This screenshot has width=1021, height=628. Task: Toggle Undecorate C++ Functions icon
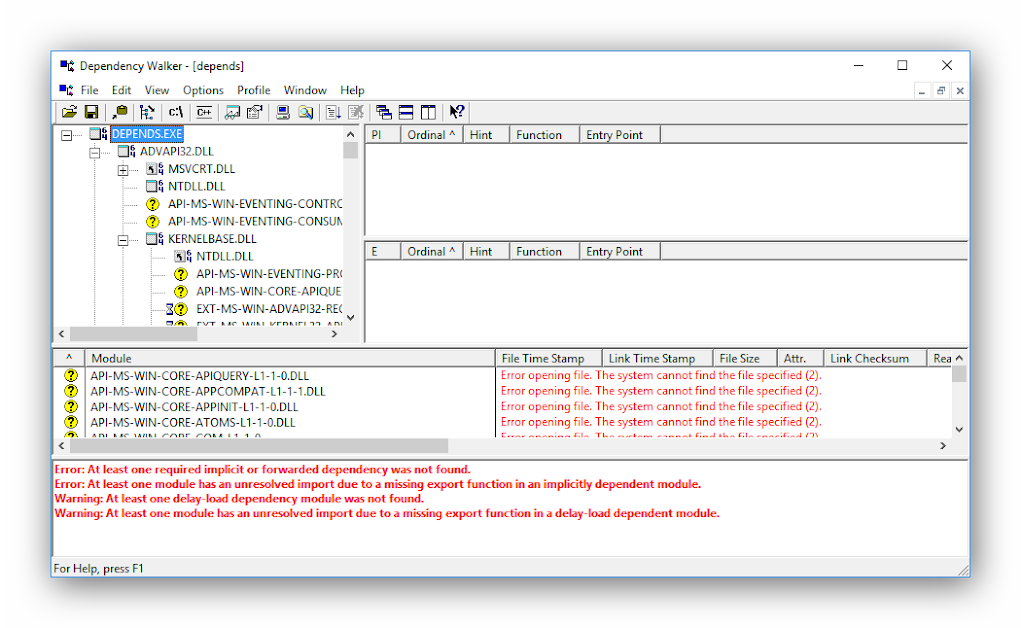pos(204,112)
